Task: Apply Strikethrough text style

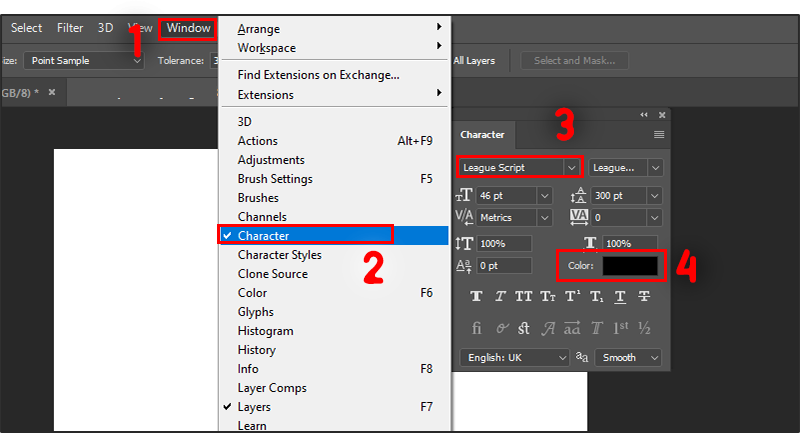Action: (644, 296)
